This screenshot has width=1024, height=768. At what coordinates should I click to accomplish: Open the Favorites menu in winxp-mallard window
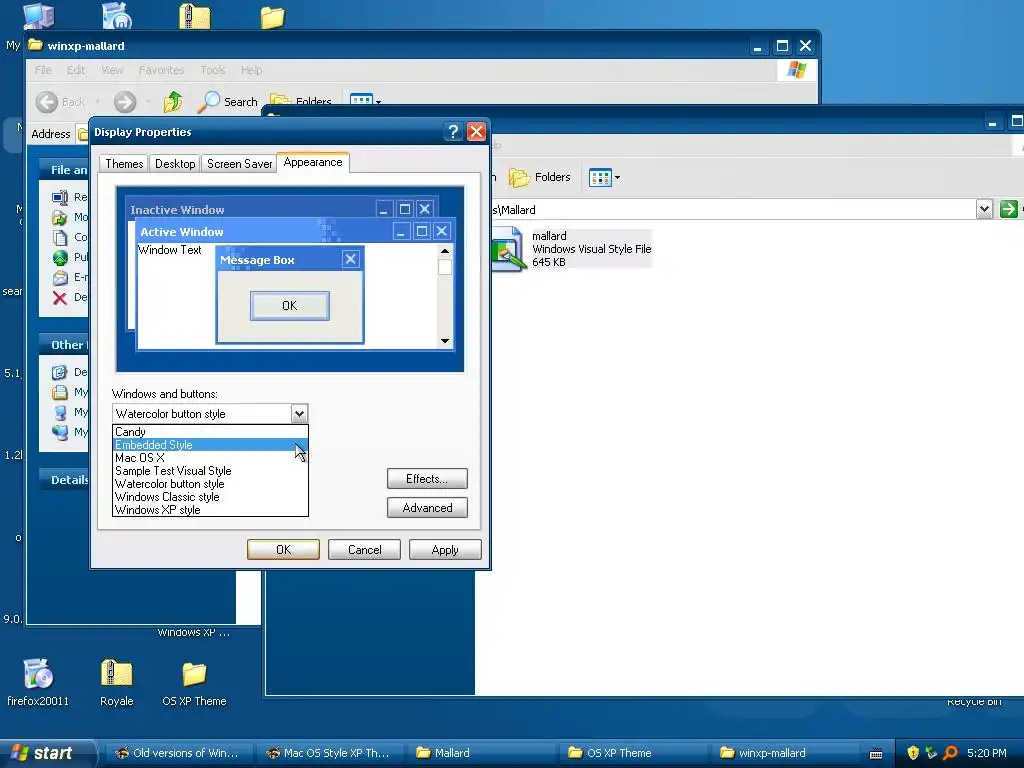point(161,70)
